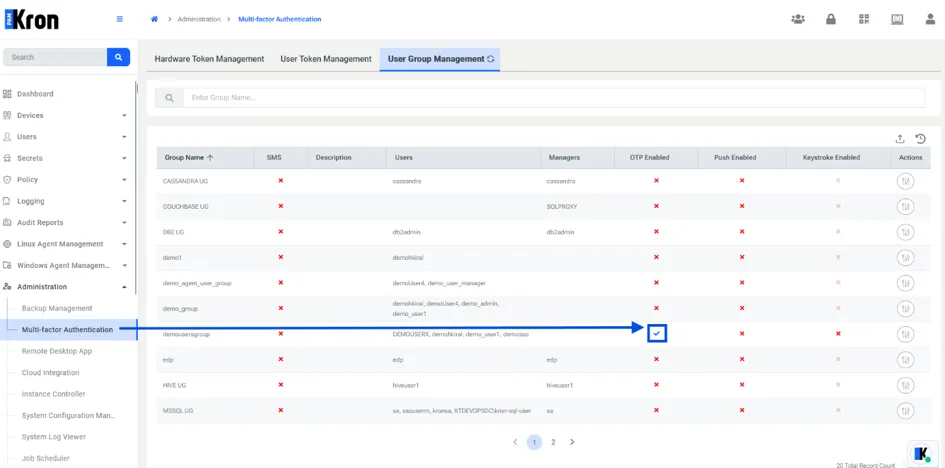Focus the sidebar Search field
The width and height of the screenshot is (945, 468).
tap(55, 57)
